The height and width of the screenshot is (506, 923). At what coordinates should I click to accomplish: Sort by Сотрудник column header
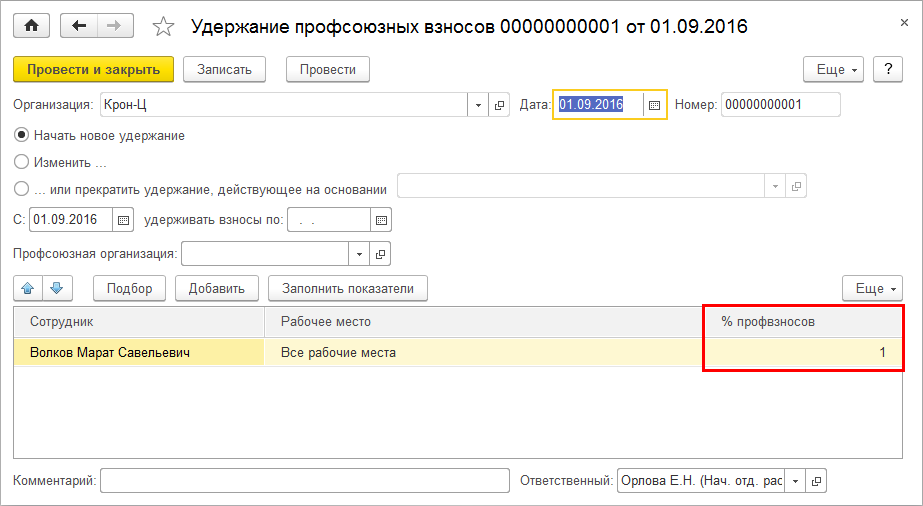[x=139, y=322]
